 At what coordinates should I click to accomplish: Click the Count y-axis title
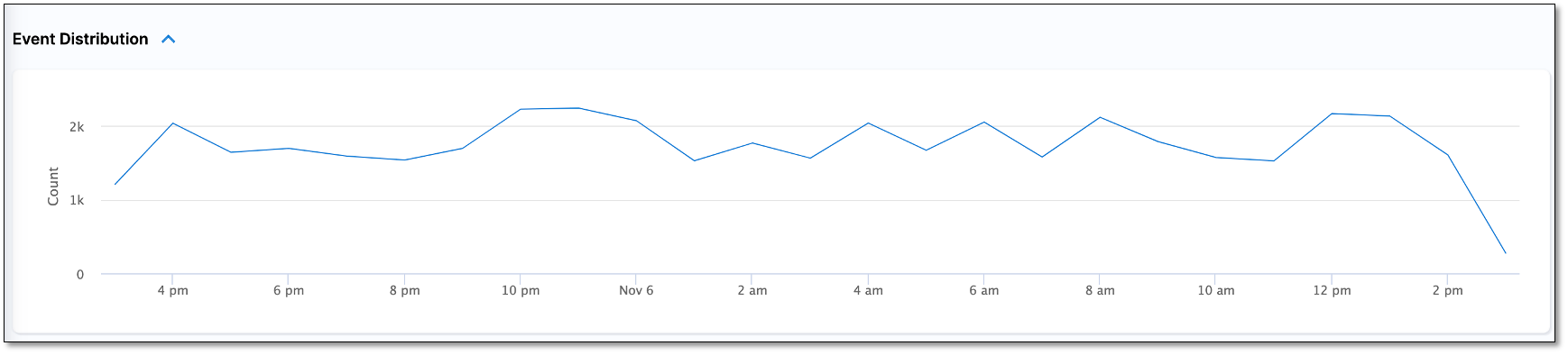[53, 187]
